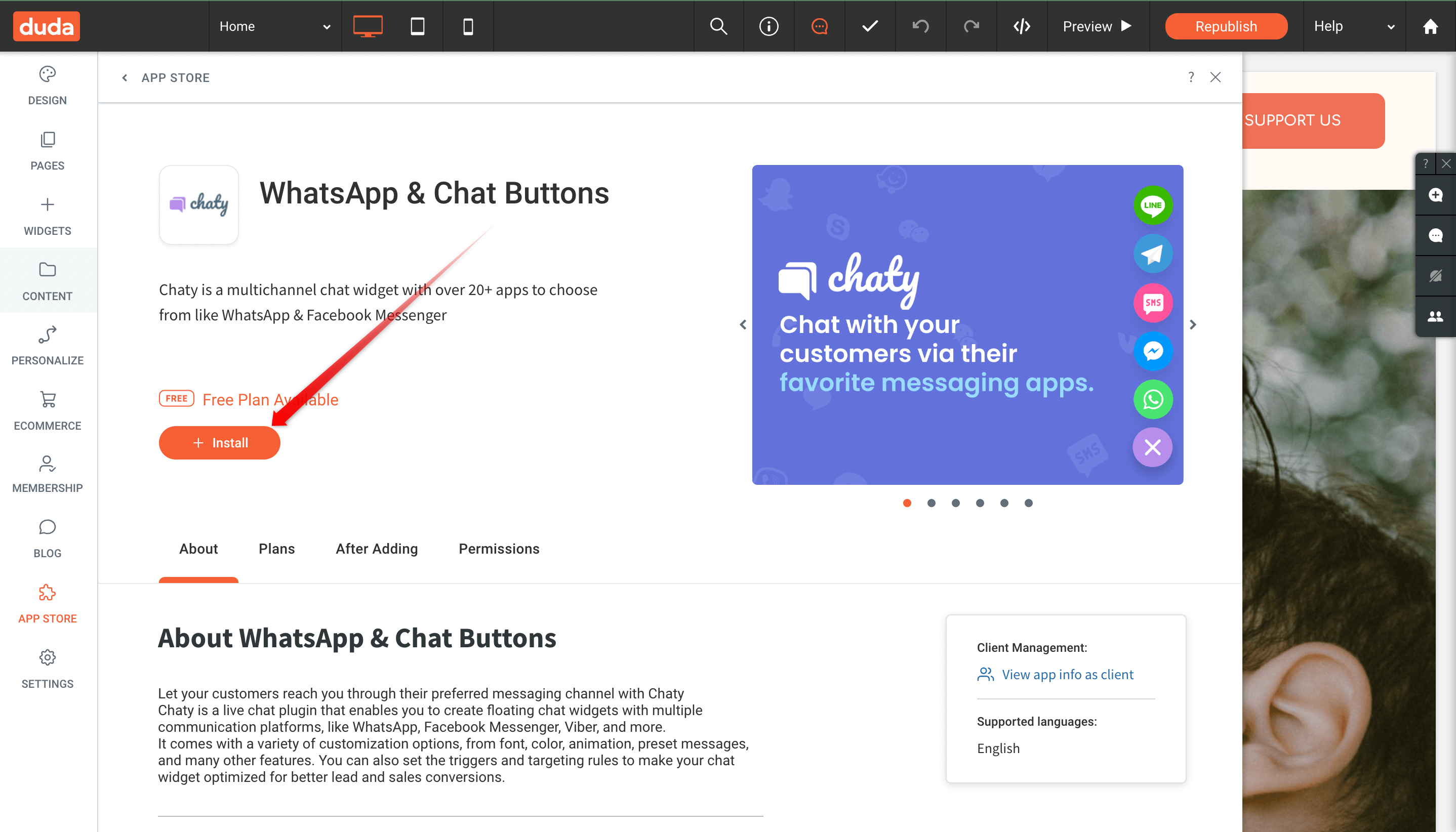The image size is (1456, 832).
Task: Switch to tablet view icon
Action: (417, 26)
